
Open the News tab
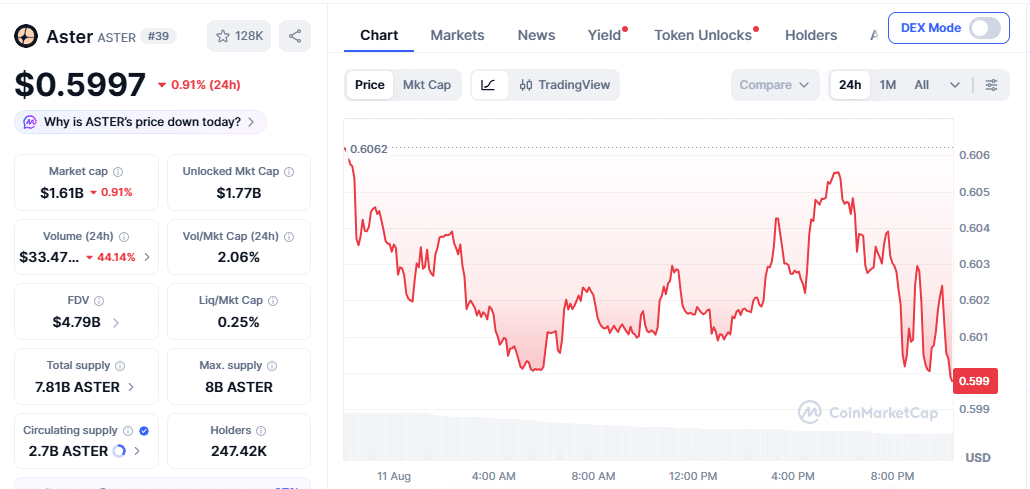pyautogui.click(x=536, y=35)
